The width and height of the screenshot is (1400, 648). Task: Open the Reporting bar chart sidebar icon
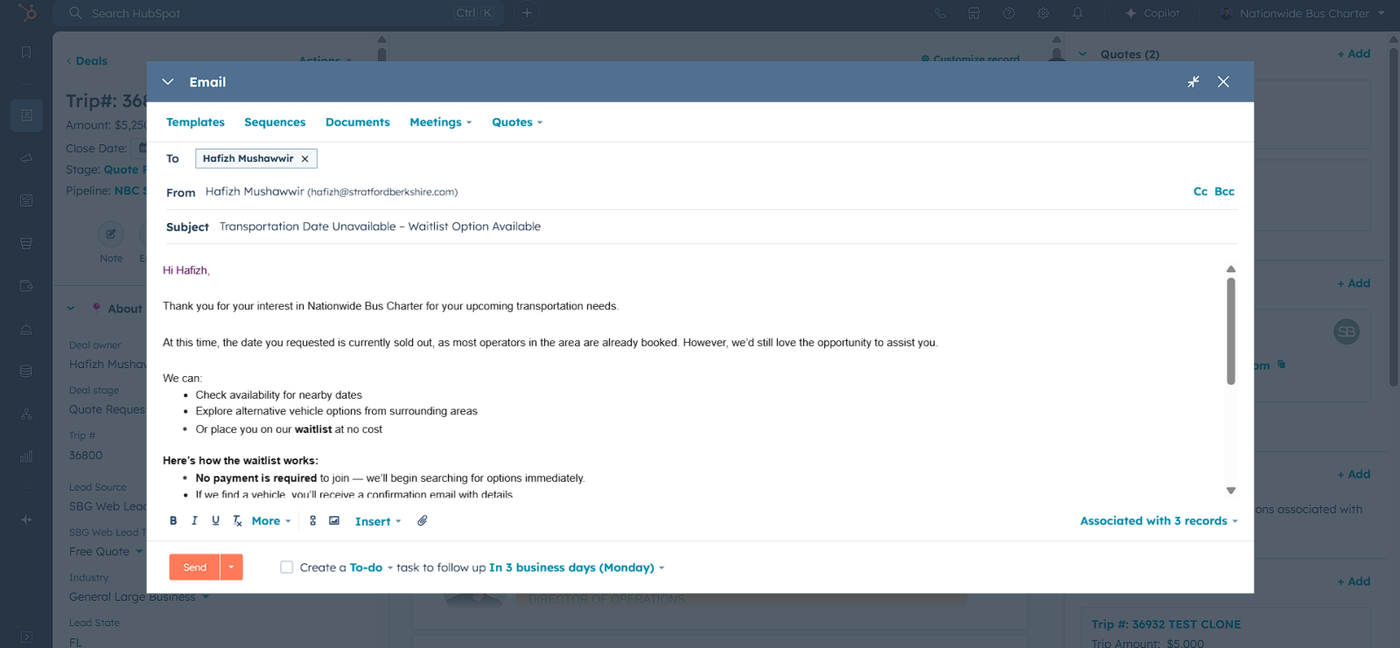click(26, 456)
